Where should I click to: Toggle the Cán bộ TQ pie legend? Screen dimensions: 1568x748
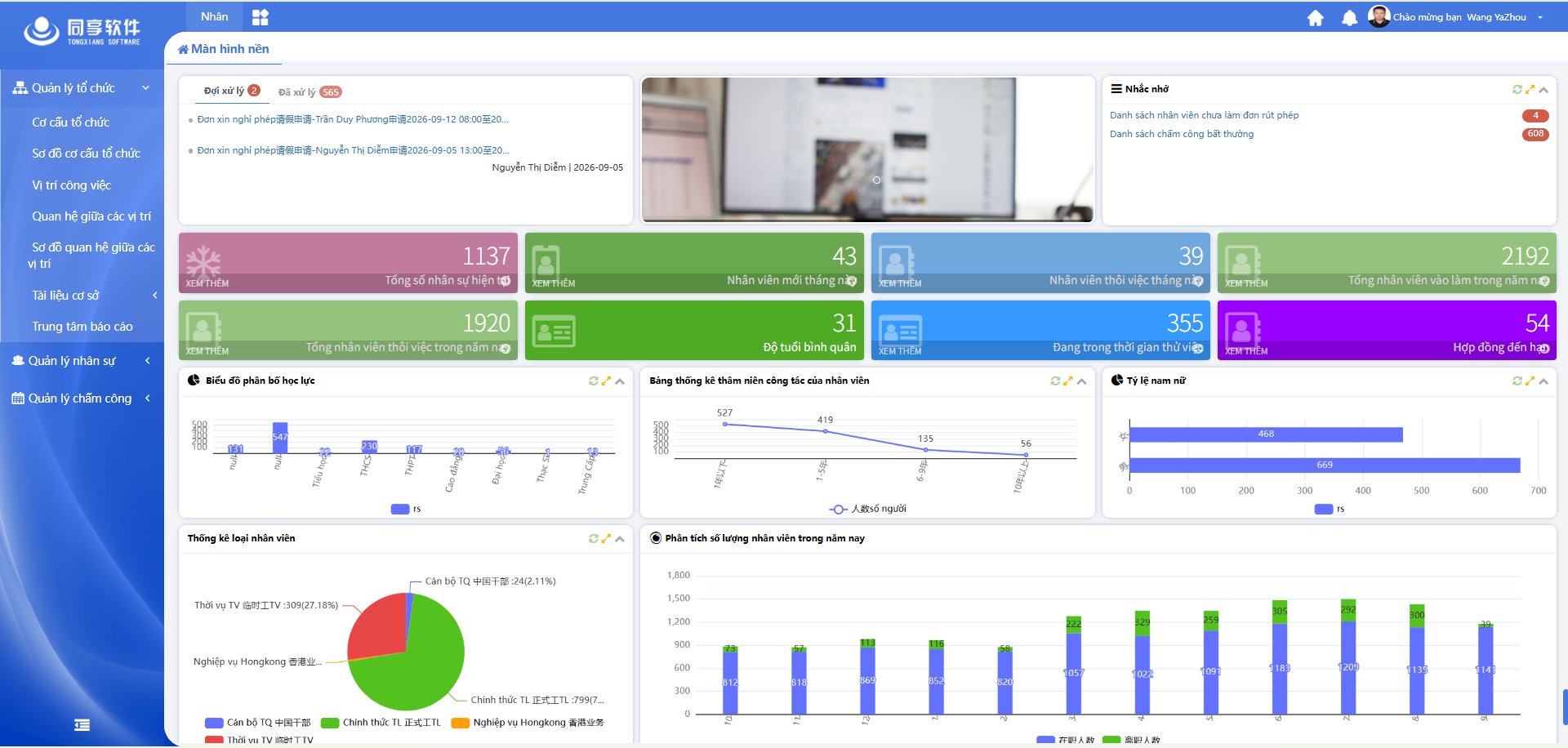point(257,723)
